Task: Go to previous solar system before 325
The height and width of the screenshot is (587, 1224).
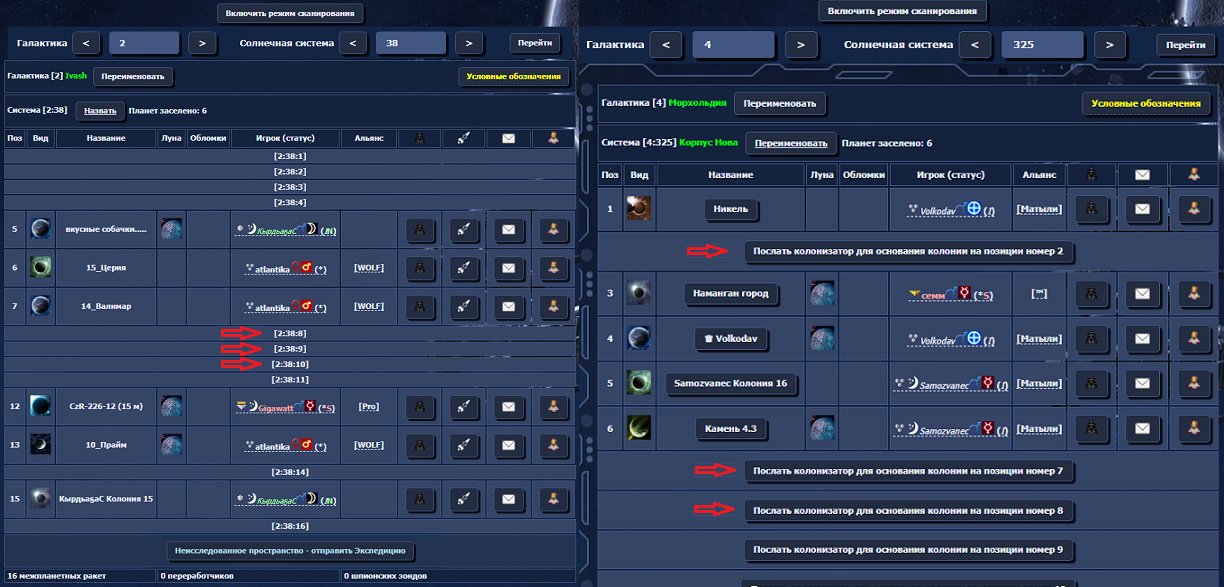Action: tap(975, 45)
